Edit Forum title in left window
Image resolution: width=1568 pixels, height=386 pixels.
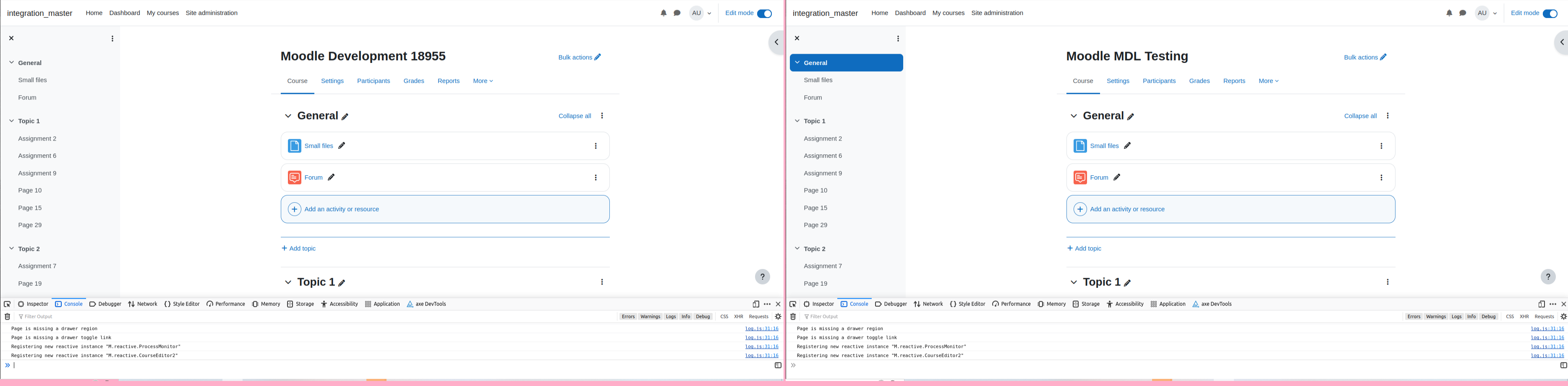tap(331, 177)
